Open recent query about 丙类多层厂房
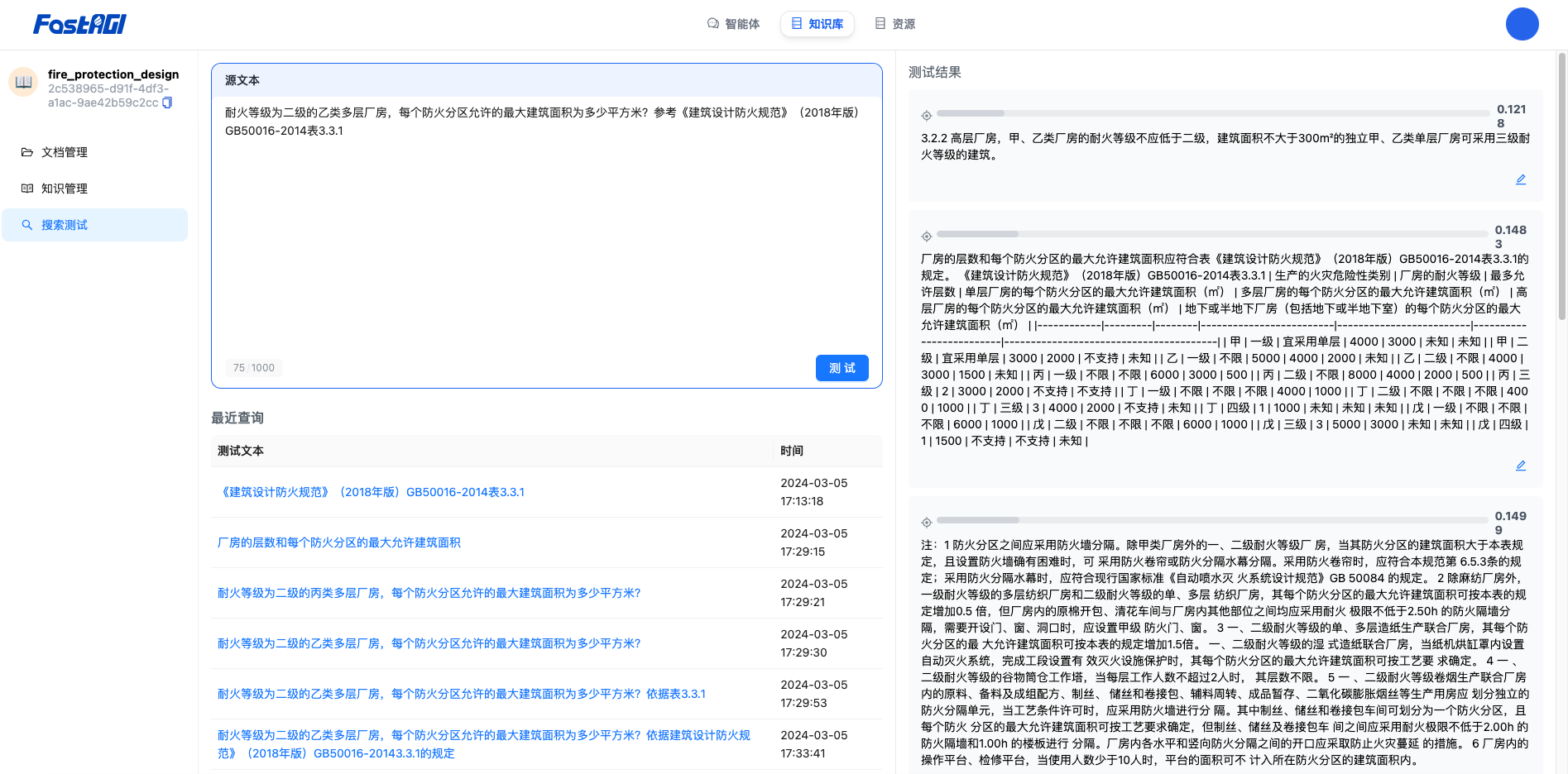This screenshot has width=1568, height=774. click(x=429, y=593)
